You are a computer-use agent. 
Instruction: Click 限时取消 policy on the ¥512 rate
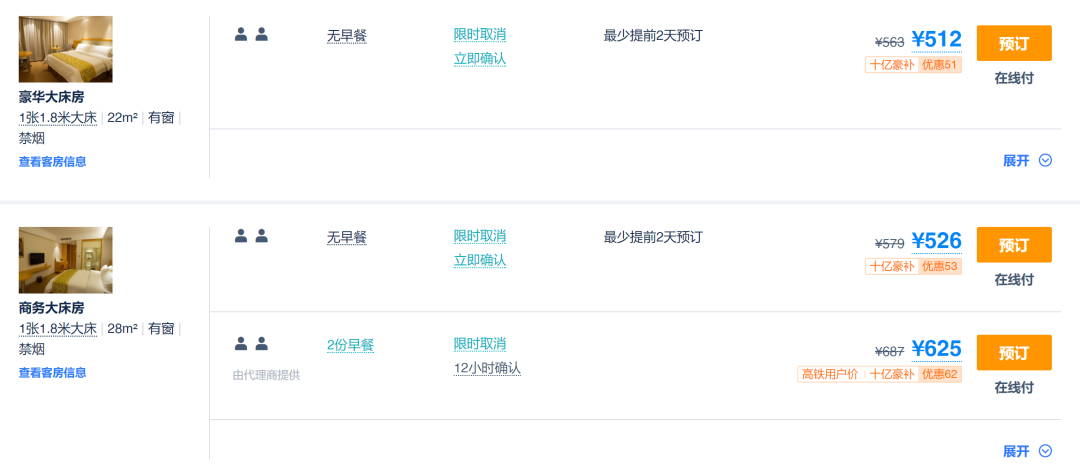(480, 35)
